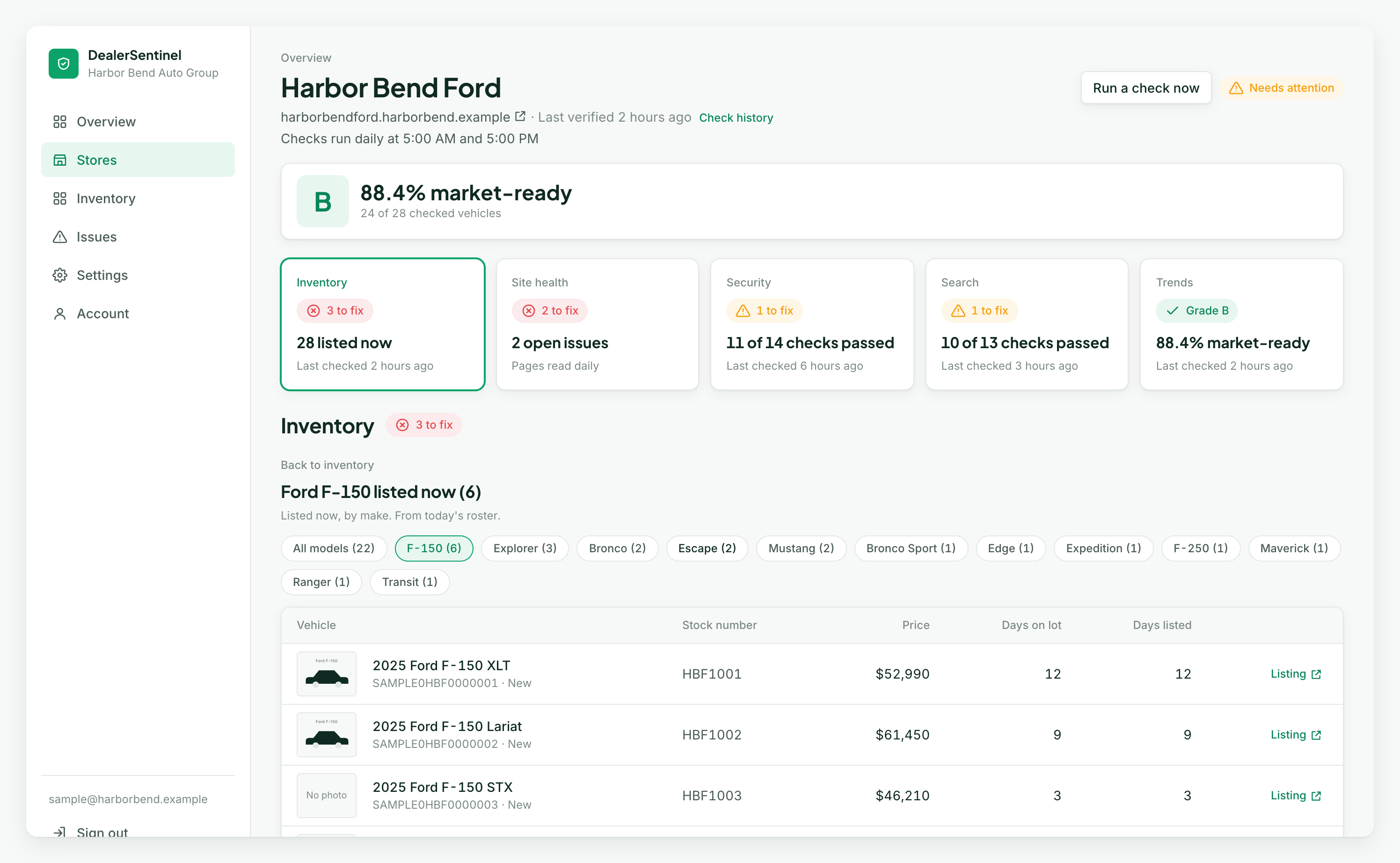1400x863 pixels.
Task: Open Inventory from the sidebar menu
Action: 138,198
